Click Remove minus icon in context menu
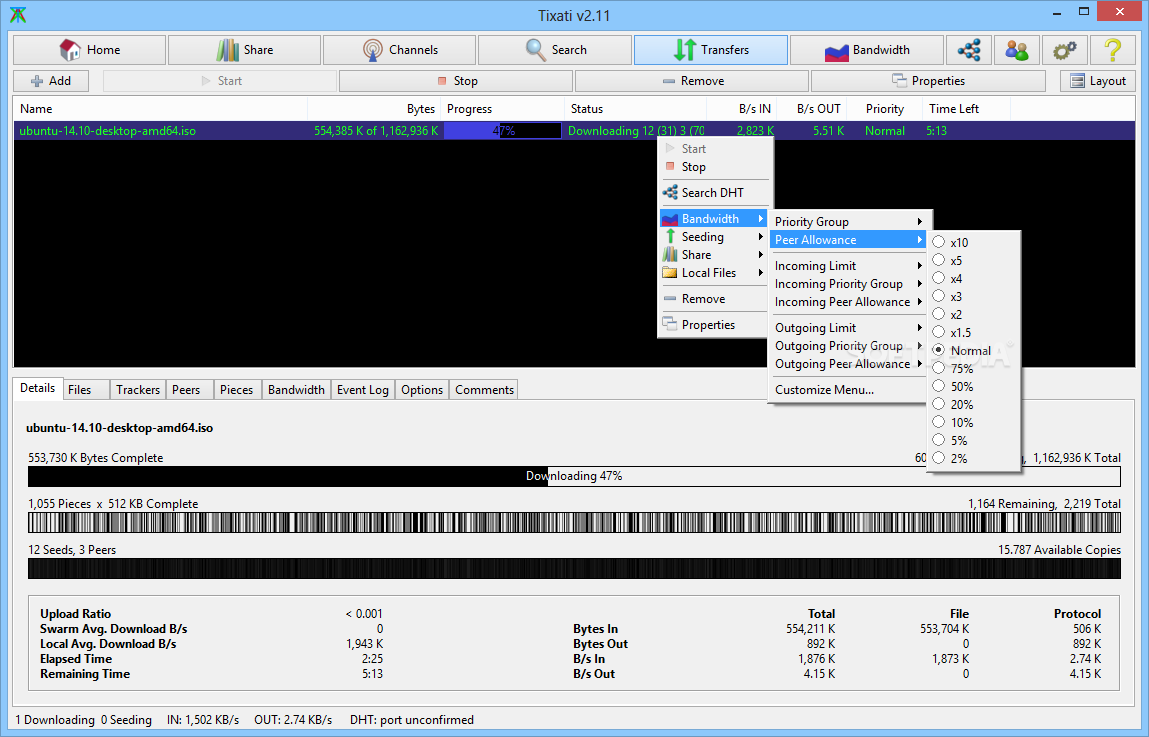This screenshot has width=1149, height=737. (x=670, y=298)
